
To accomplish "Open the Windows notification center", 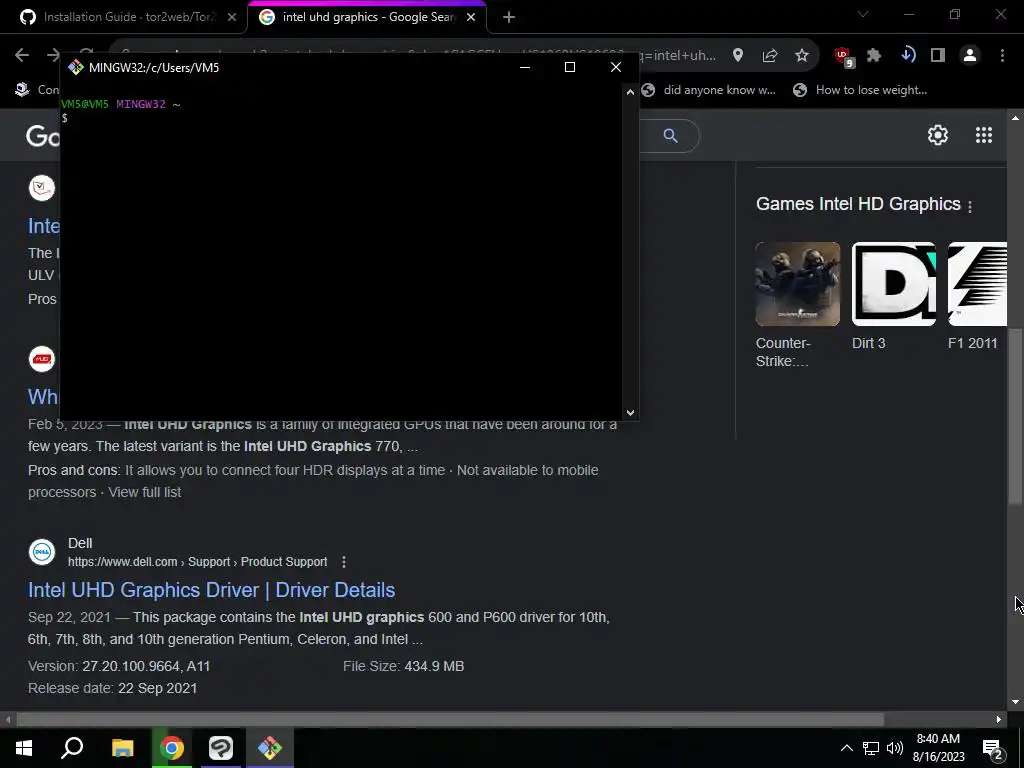I will pos(994,749).
